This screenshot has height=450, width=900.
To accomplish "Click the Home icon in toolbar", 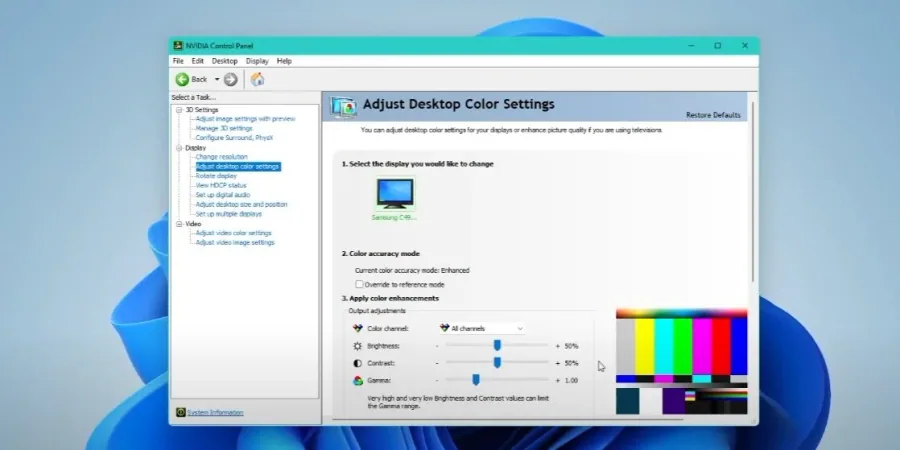I will [257, 79].
